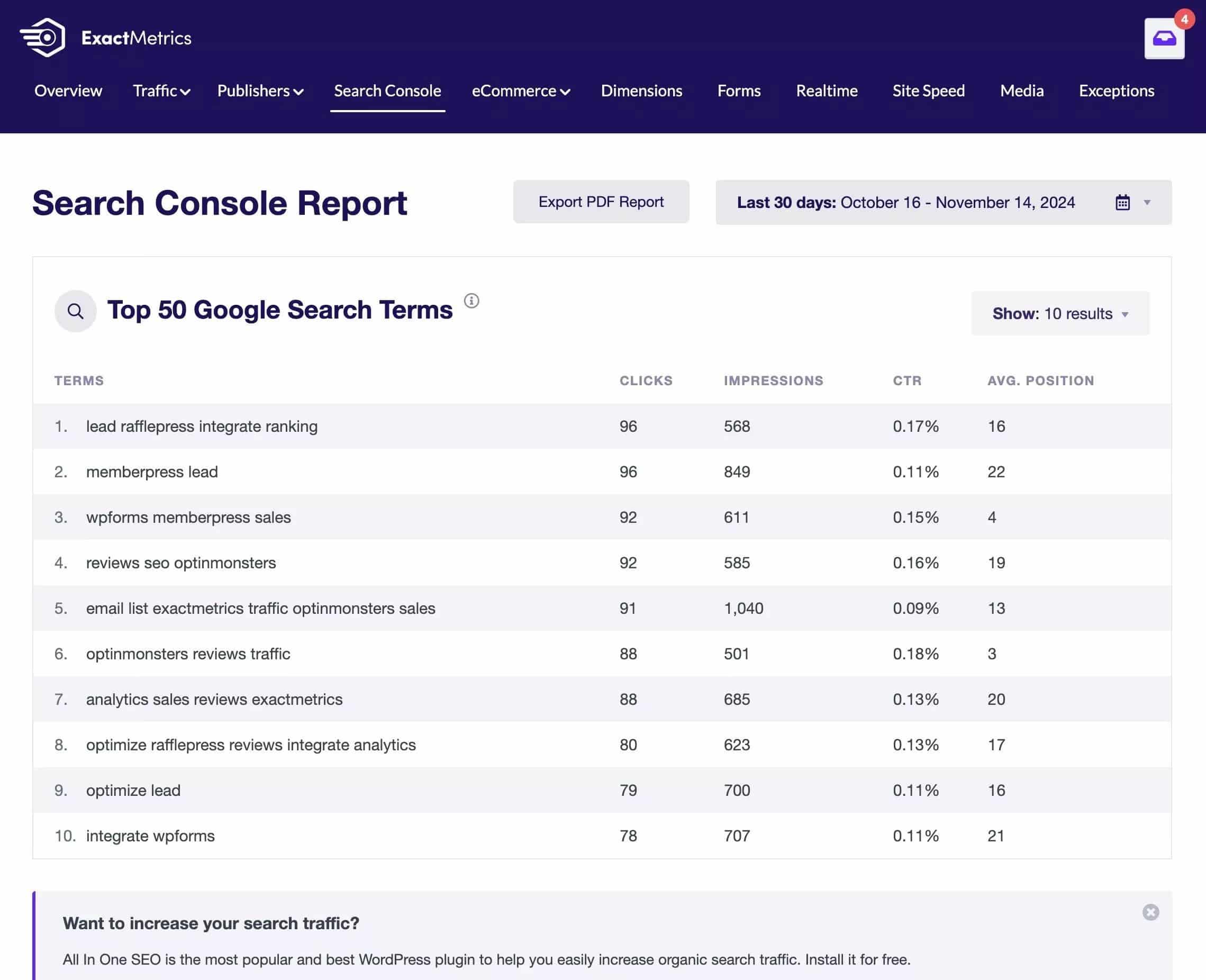The width and height of the screenshot is (1206, 980).
Task: Open the Show: 10 results dropdown
Action: pos(1060,313)
